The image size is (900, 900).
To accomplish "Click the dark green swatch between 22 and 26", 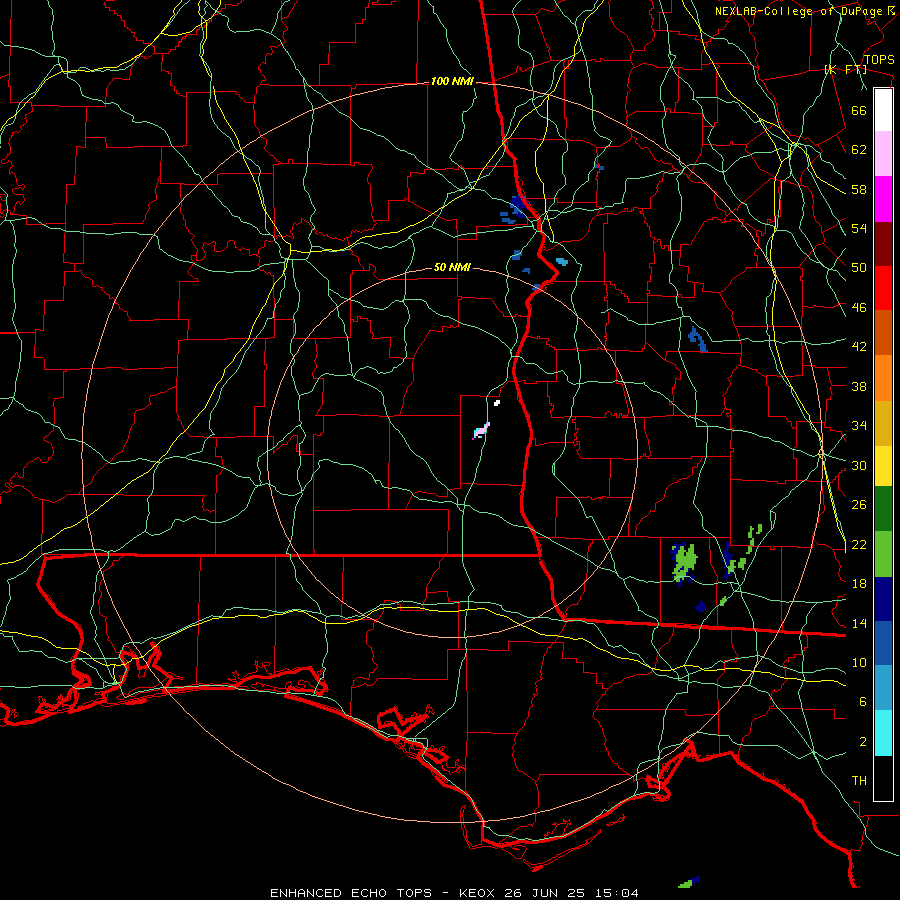I will pyautogui.click(x=883, y=509).
